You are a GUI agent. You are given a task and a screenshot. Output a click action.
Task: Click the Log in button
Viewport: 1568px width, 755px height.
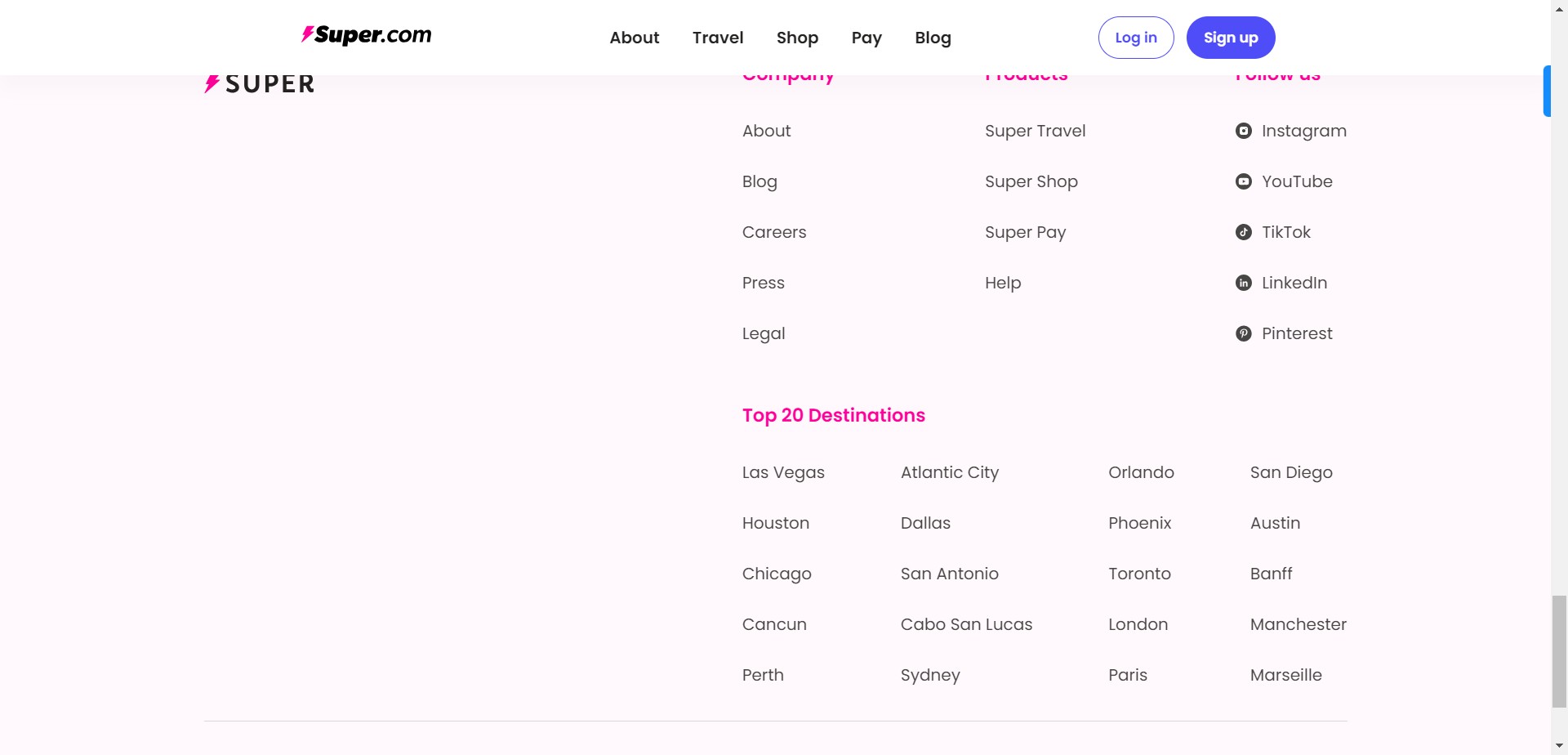[1135, 38]
